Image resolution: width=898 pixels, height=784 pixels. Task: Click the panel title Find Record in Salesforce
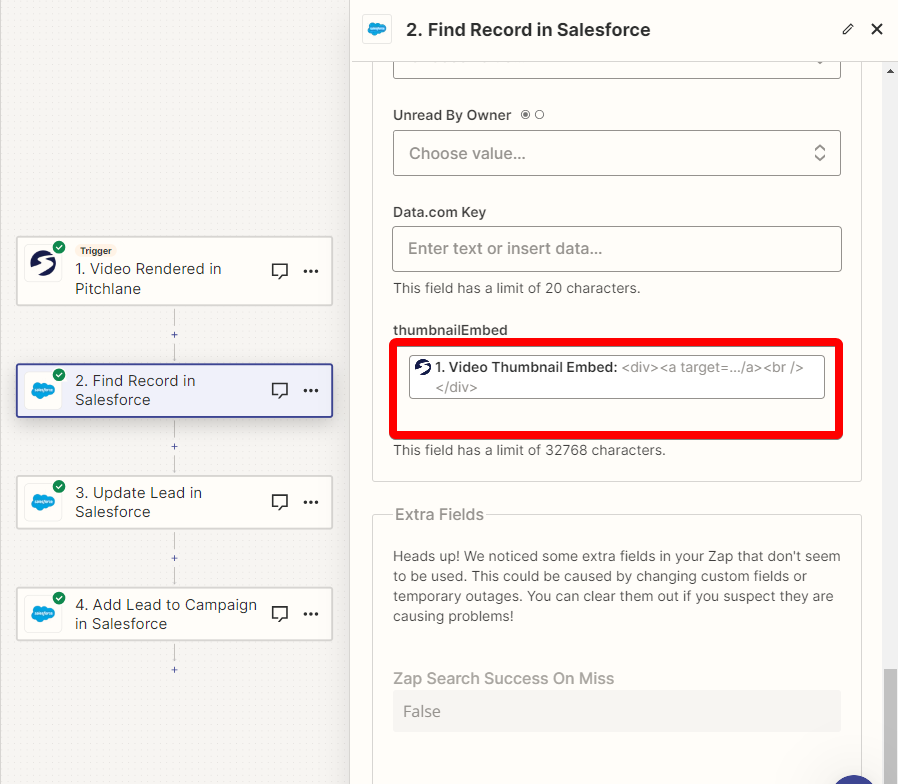click(x=528, y=30)
